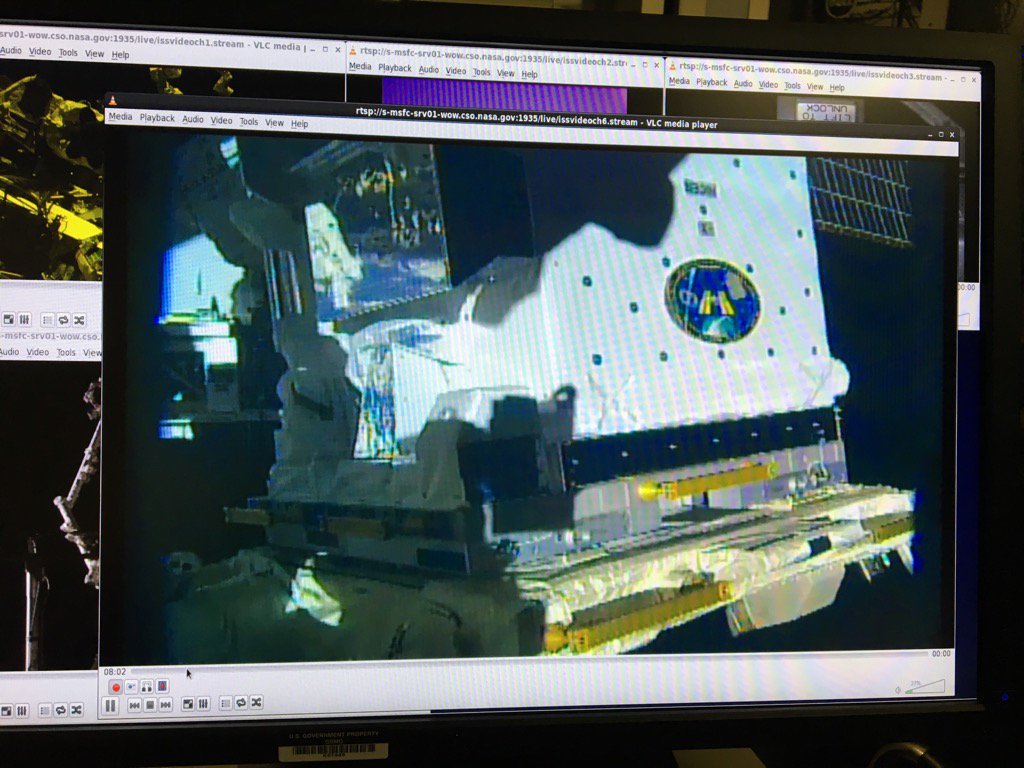The width and height of the screenshot is (1024, 768).
Task: Open Help menu in the issvideoch1 window
Action: click(x=120, y=54)
